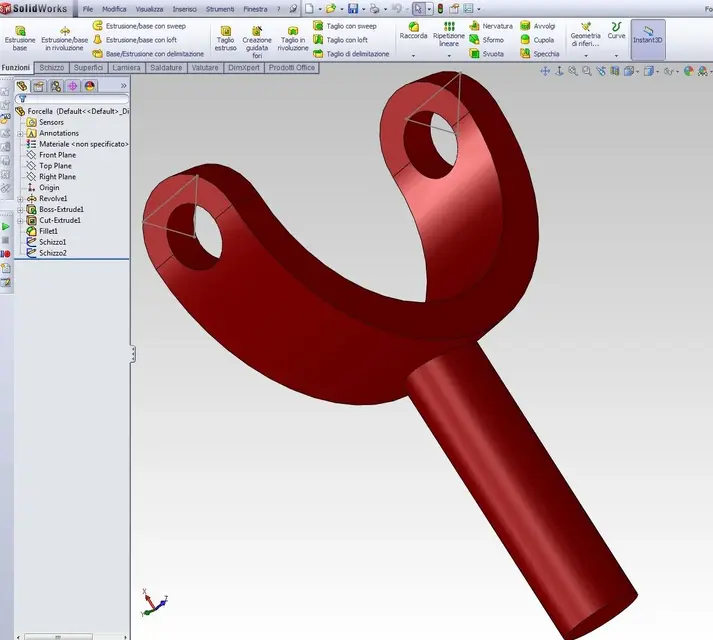Viewport: 713px width, 640px height.
Task: Click the feature tree filter field
Action: [x=72, y=99]
